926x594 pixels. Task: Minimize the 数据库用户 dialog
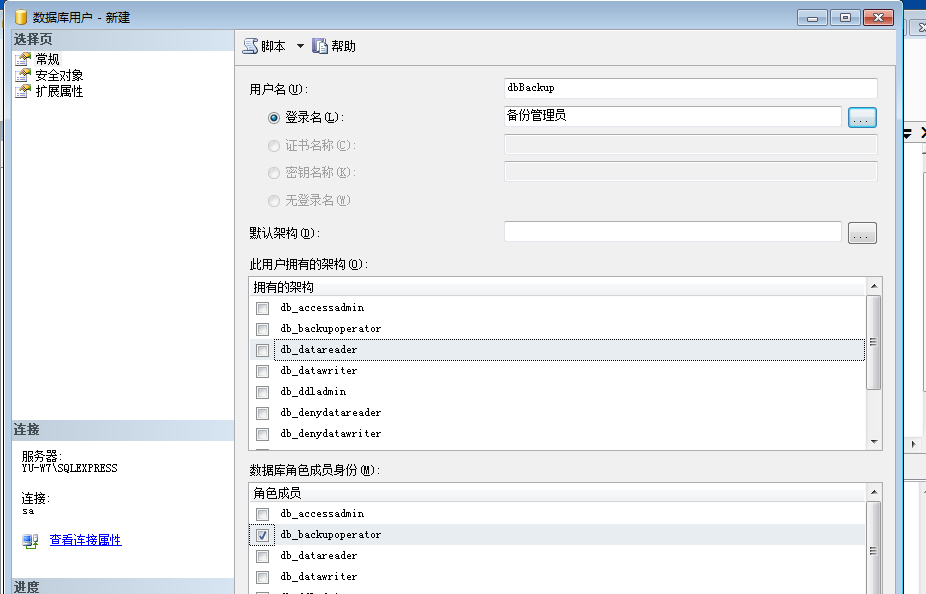click(x=812, y=18)
